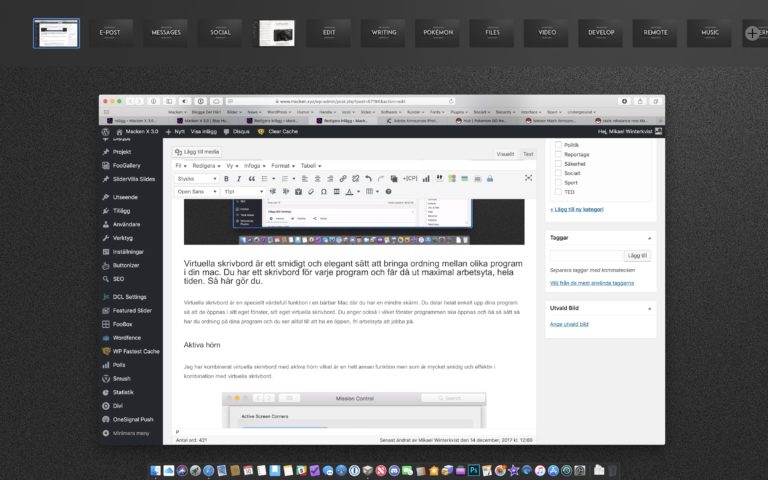Viewport: 768px width, 480px height.
Task: Switch to the Text editor tab
Action: coord(529,154)
